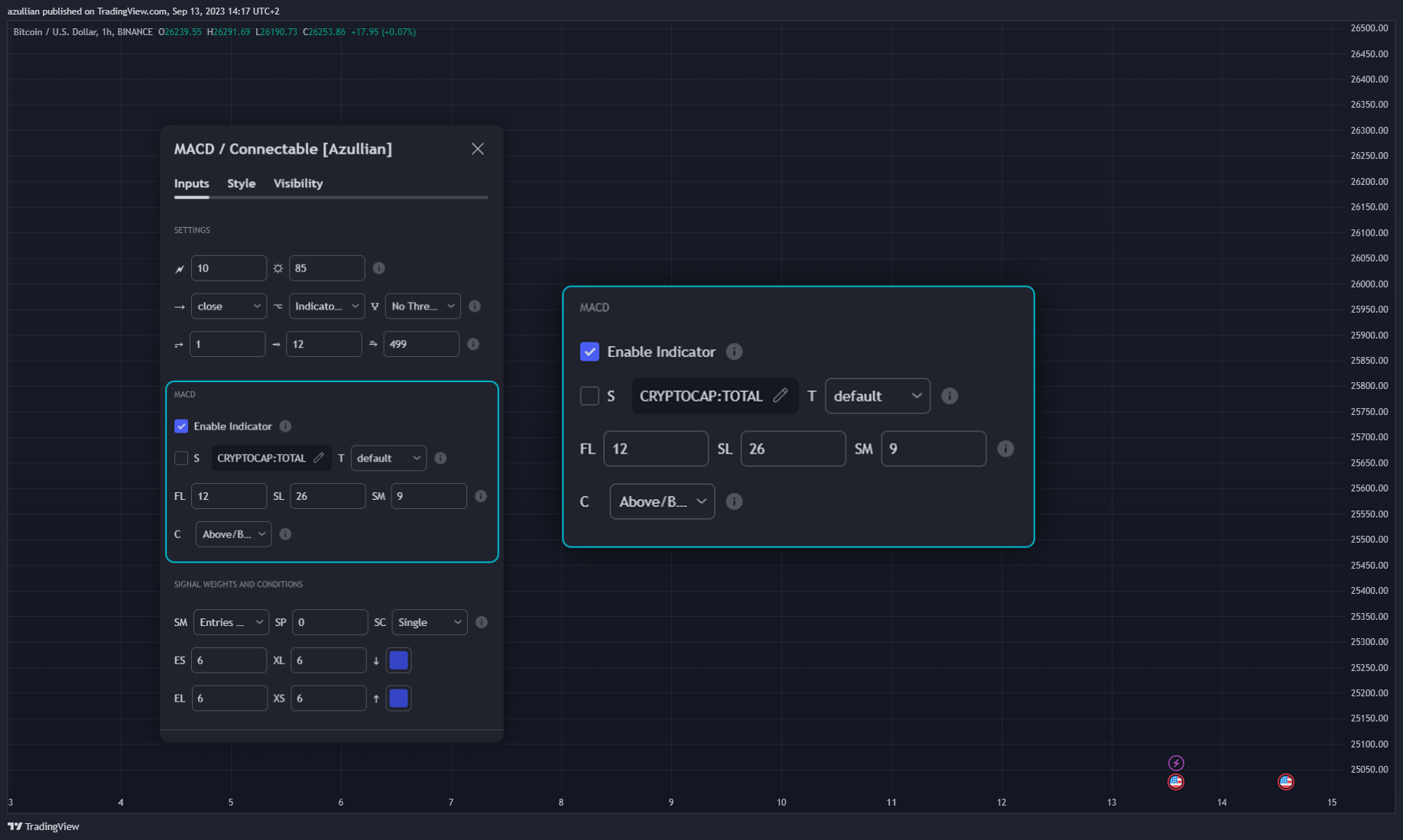Expand the C Above/B... dropdown in the dialog
This screenshot has width=1403, height=840.
coord(233,534)
